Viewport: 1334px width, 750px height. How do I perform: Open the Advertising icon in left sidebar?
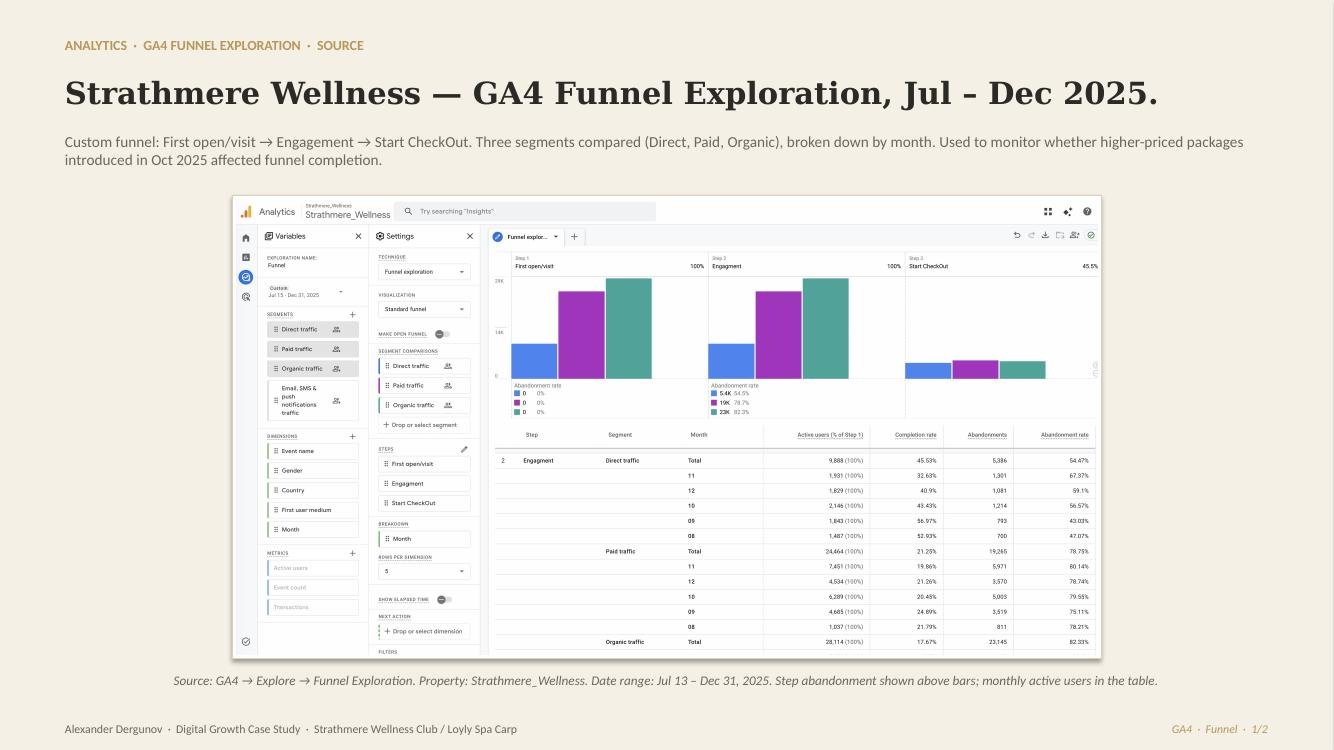[246, 297]
